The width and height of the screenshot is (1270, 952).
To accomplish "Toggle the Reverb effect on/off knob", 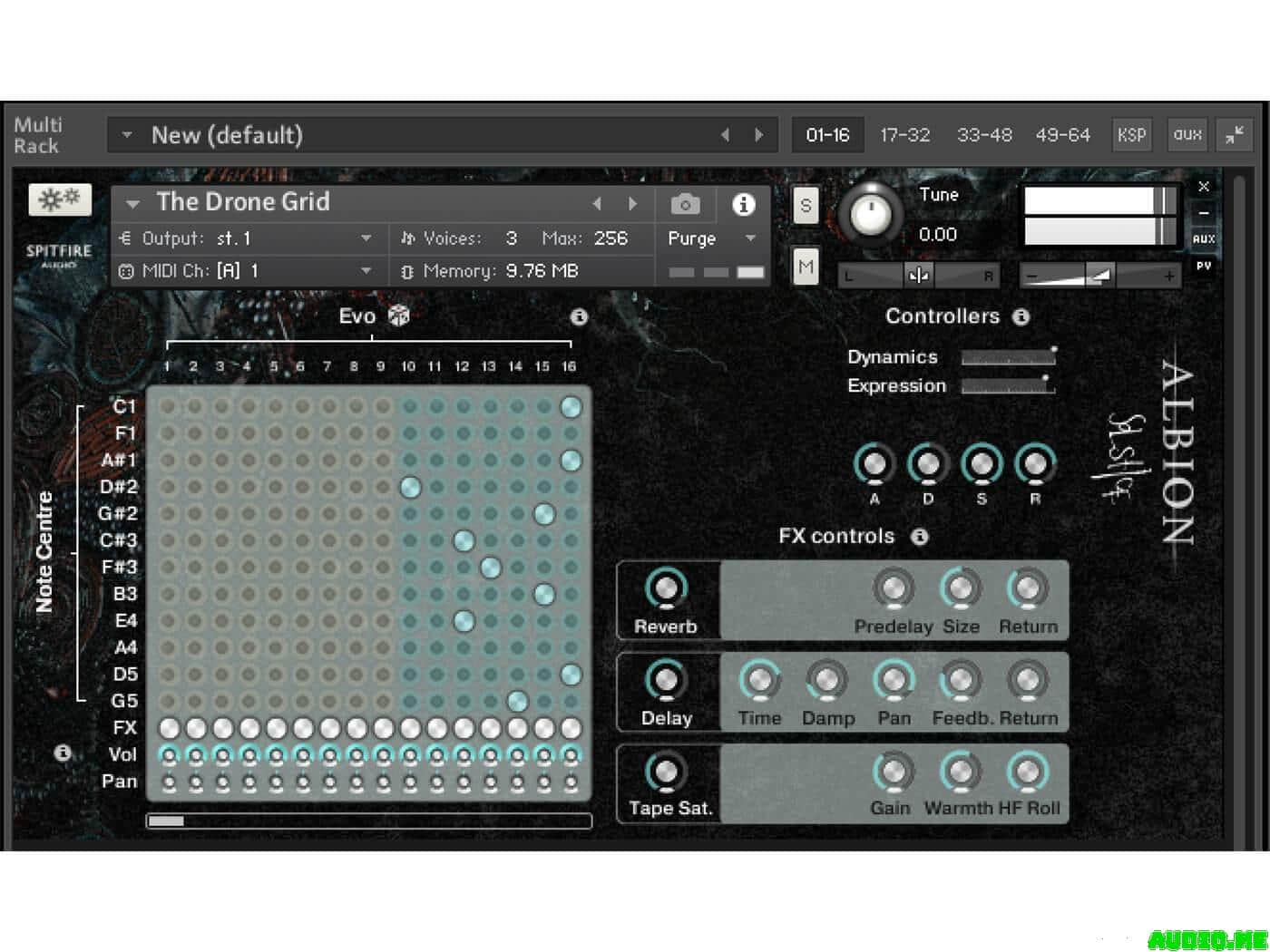I will [x=666, y=589].
